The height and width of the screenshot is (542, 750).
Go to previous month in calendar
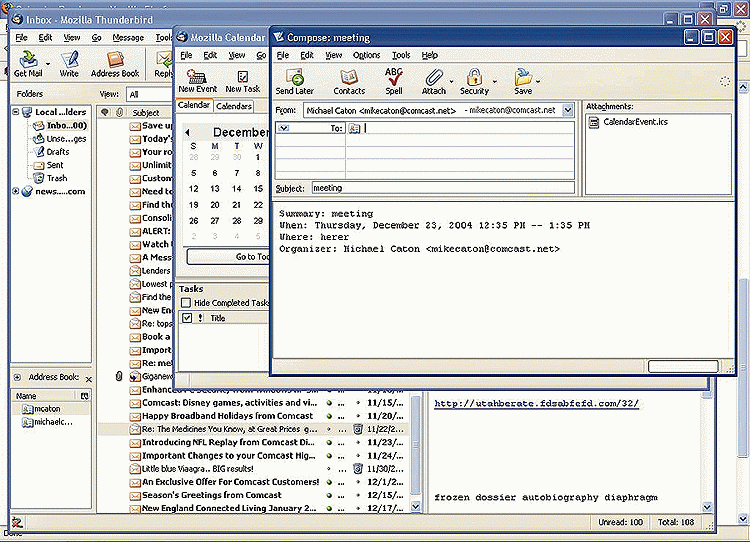(188, 132)
